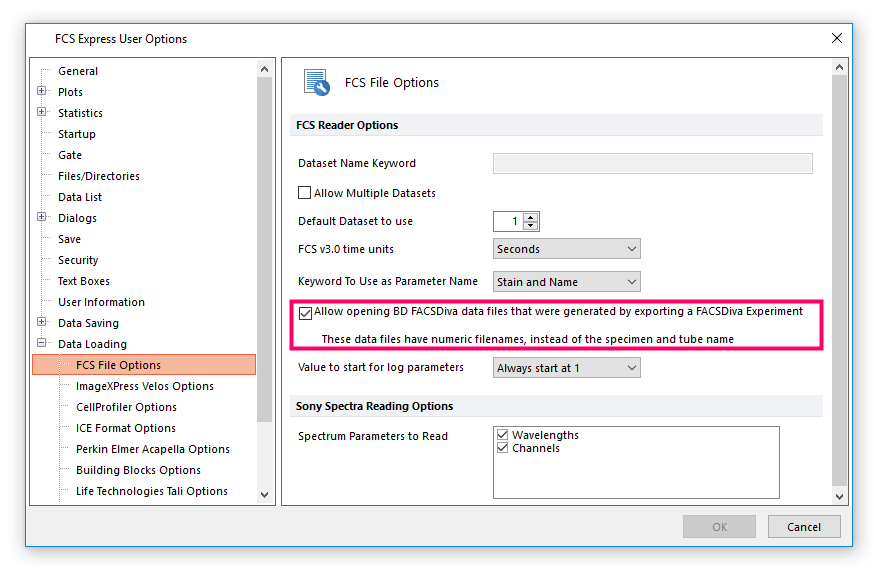Select Startup in the options tree
874x578 pixels.
point(76,134)
